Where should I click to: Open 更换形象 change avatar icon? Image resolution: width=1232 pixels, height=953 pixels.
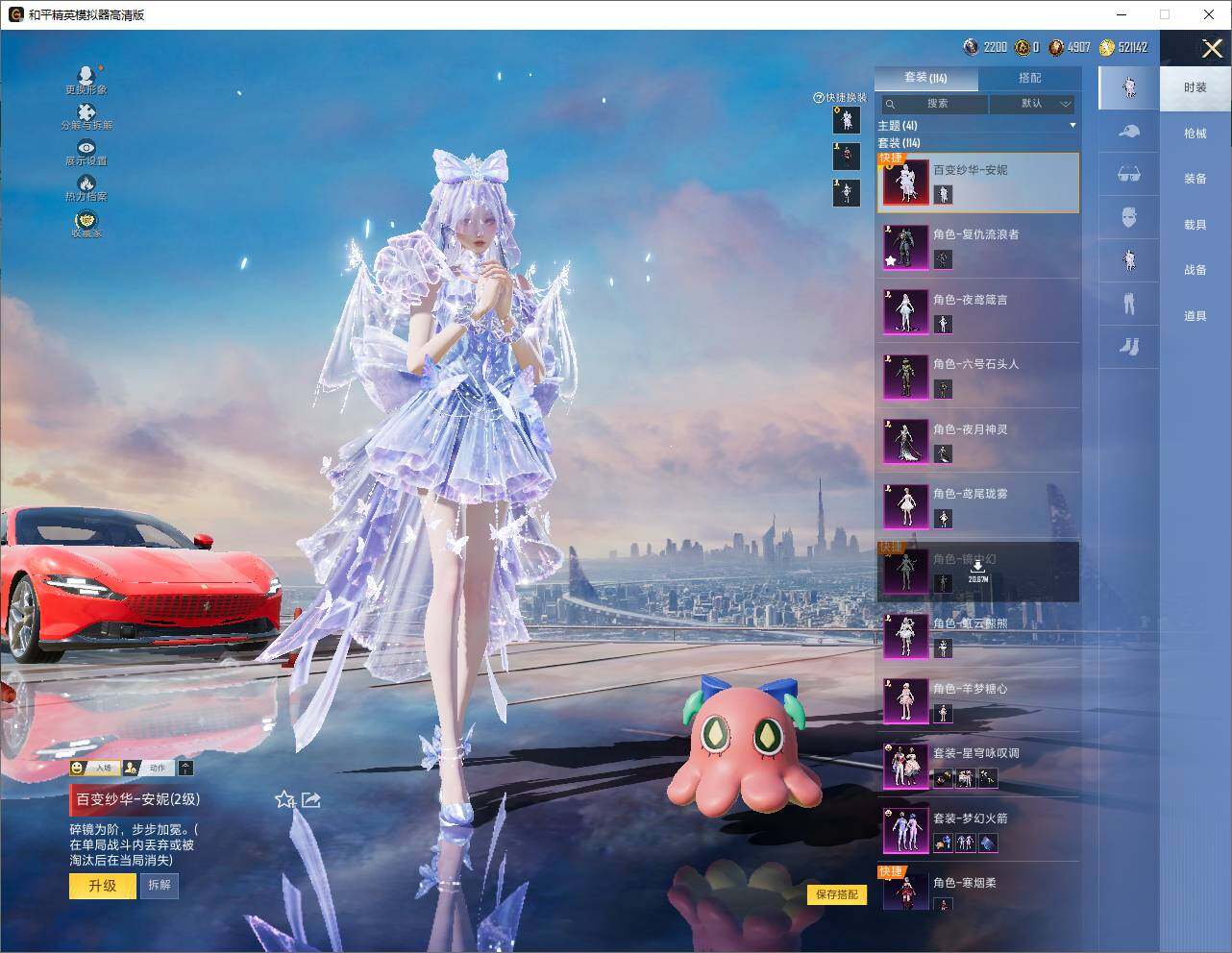coord(86,75)
